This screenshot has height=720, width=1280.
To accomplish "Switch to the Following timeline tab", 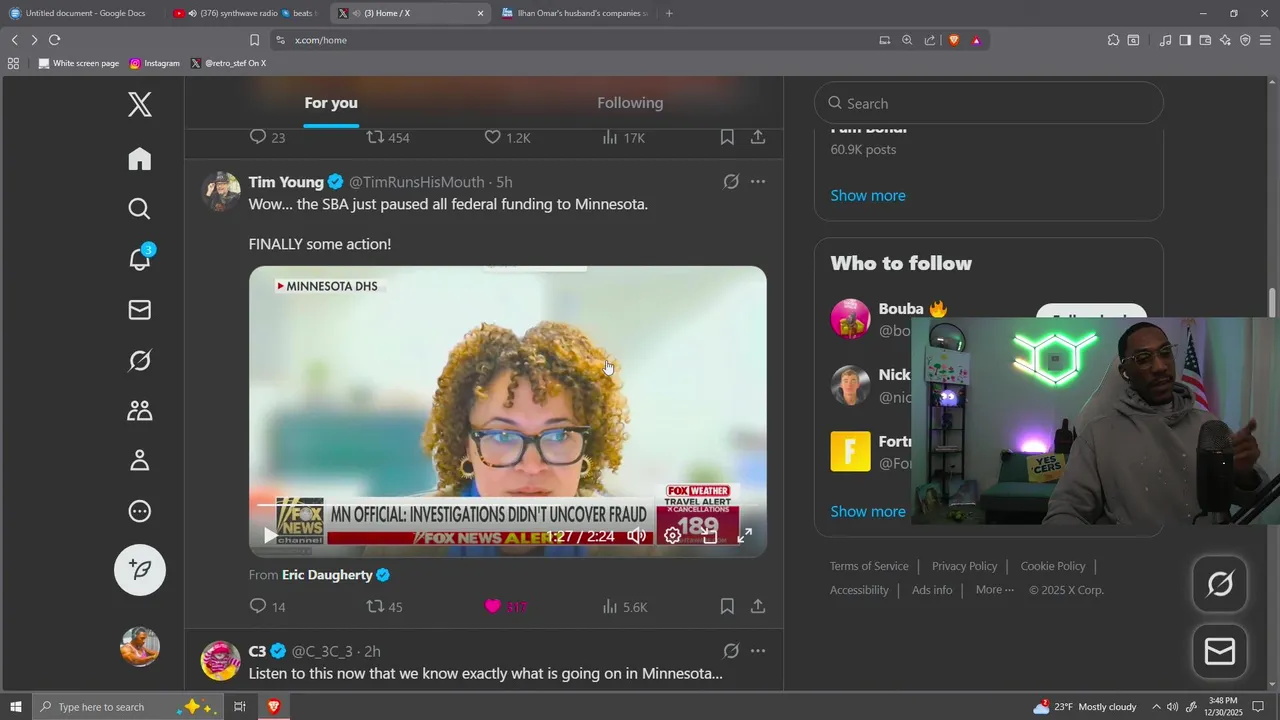I will (630, 103).
